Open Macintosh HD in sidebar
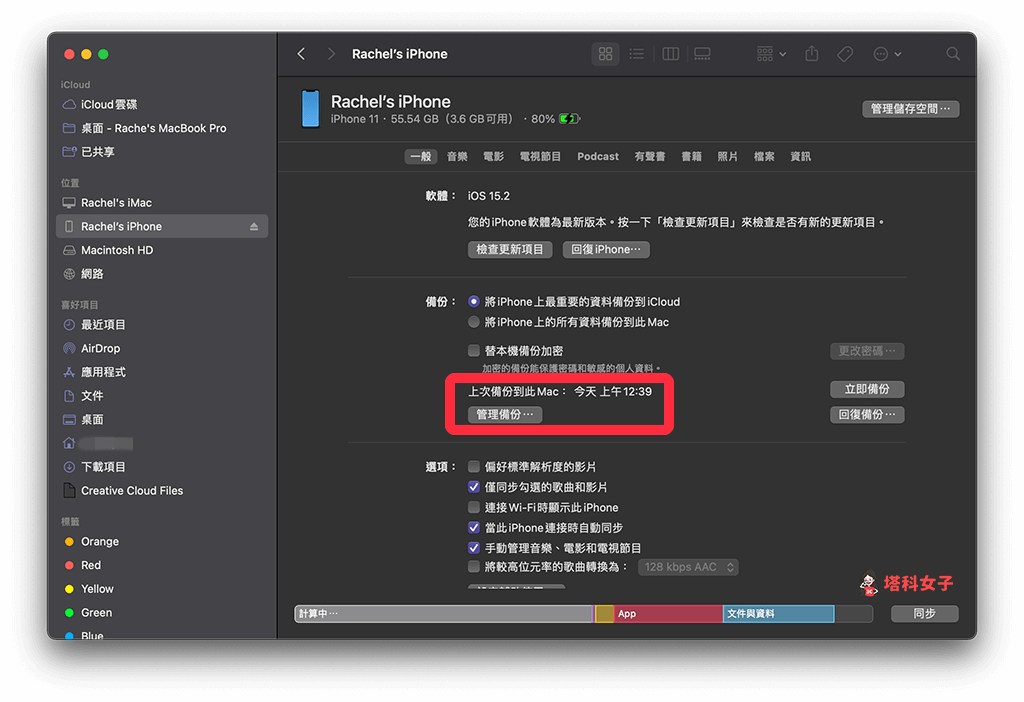This screenshot has width=1024, height=702. (162, 250)
